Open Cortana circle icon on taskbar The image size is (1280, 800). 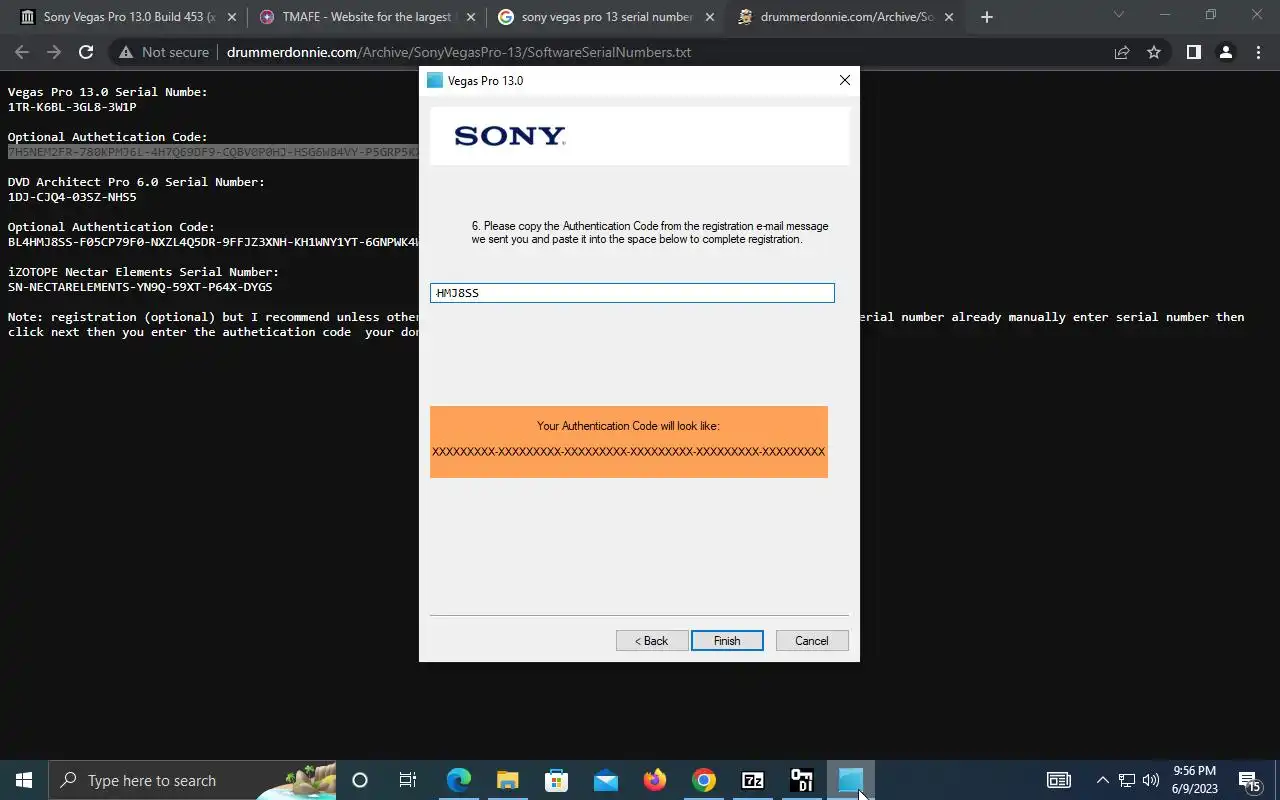coord(360,780)
